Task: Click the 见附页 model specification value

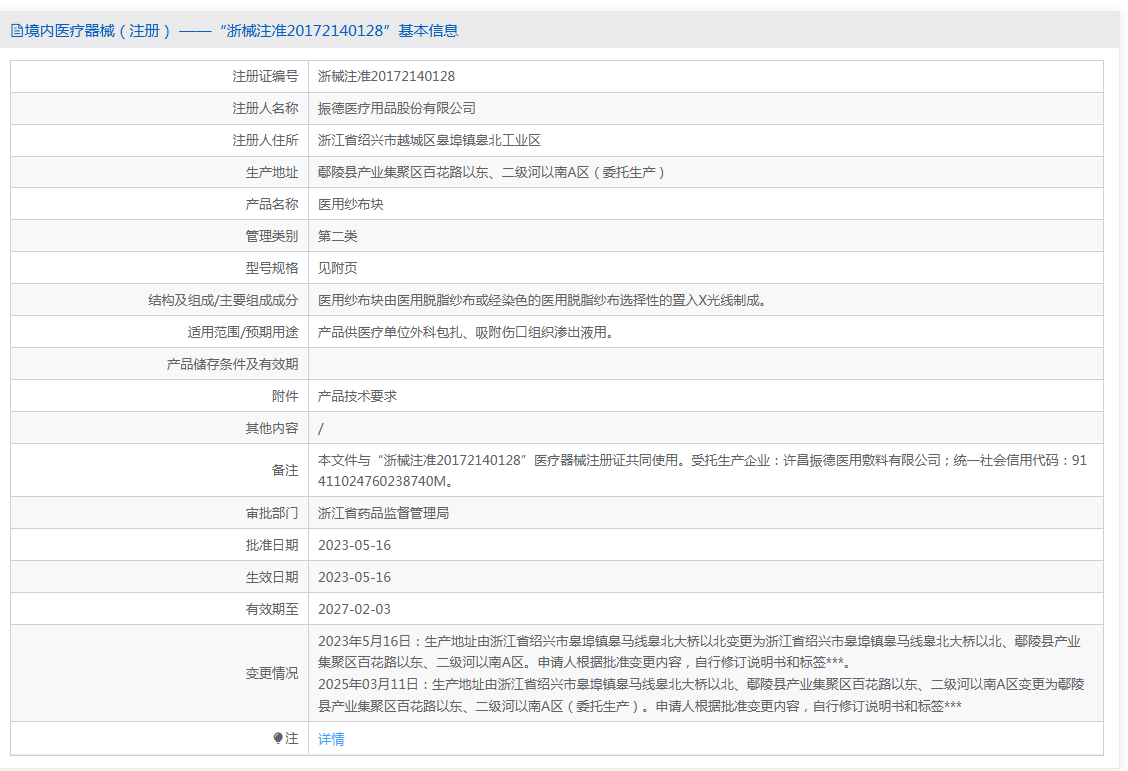Action: (337, 268)
